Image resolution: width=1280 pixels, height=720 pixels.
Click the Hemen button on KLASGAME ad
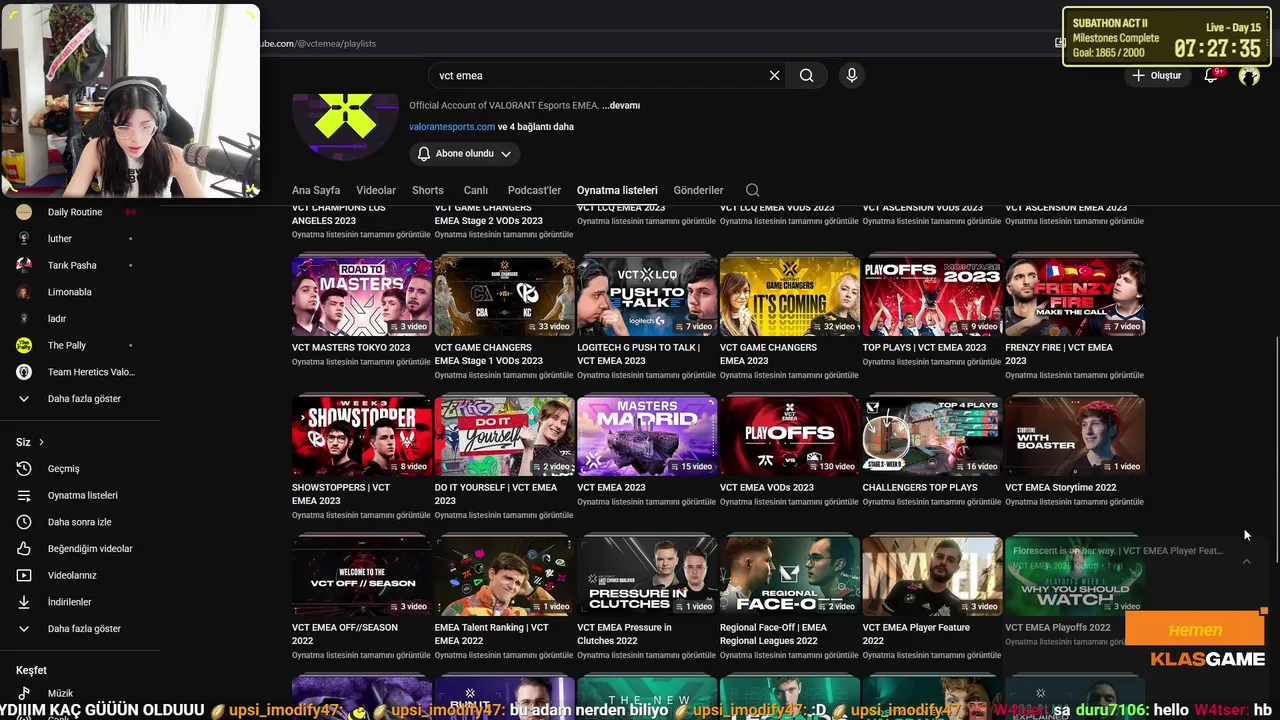tap(1195, 630)
